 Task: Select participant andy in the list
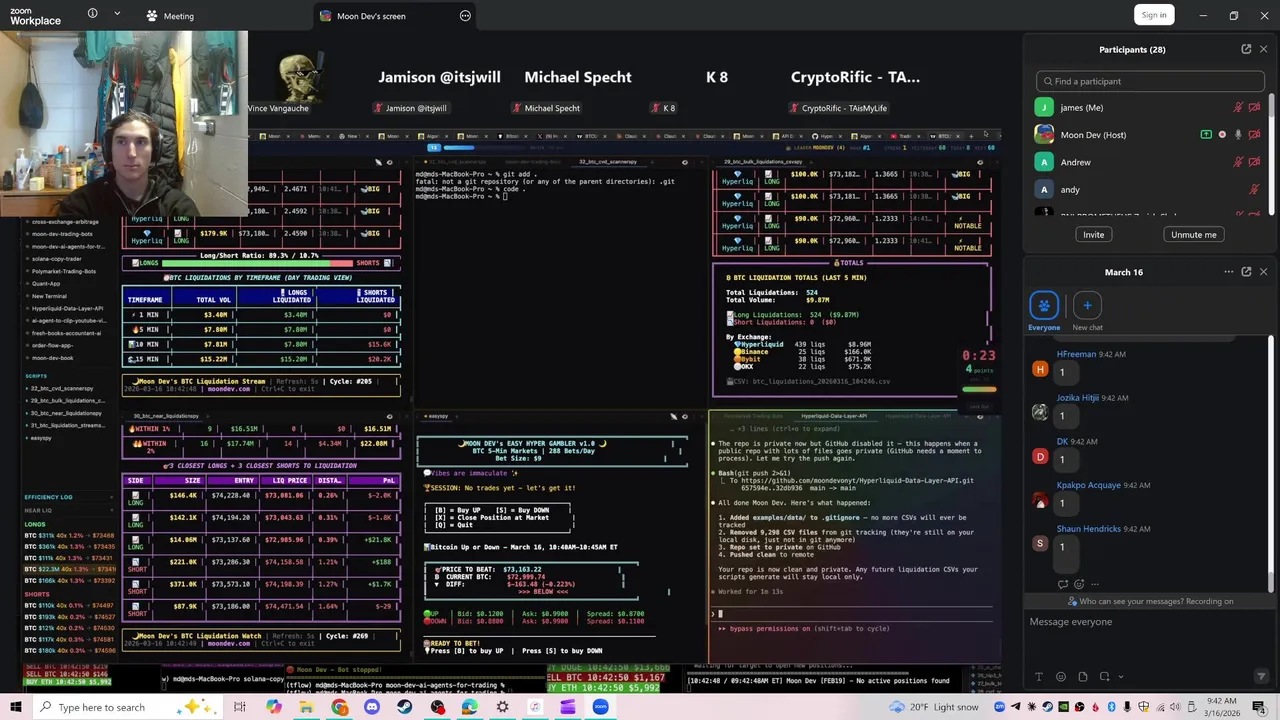pos(1150,189)
